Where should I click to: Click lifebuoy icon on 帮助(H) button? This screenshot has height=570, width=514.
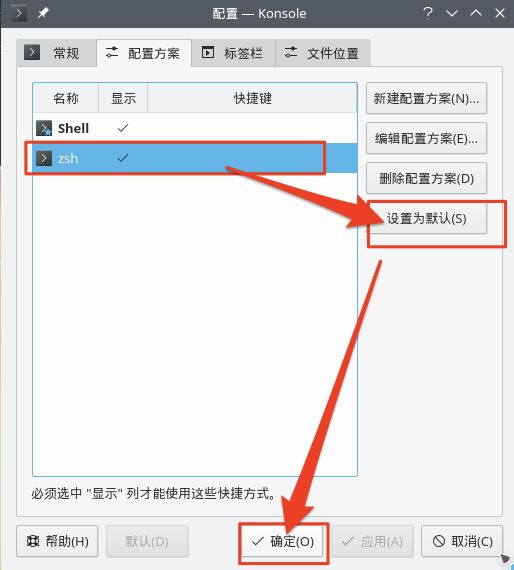pyautogui.click(x=33, y=541)
